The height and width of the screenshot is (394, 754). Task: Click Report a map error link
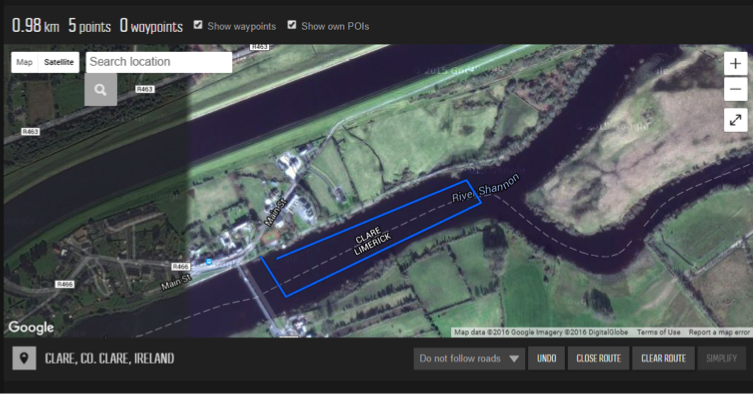pyautogui.click(x=719, y=332)
